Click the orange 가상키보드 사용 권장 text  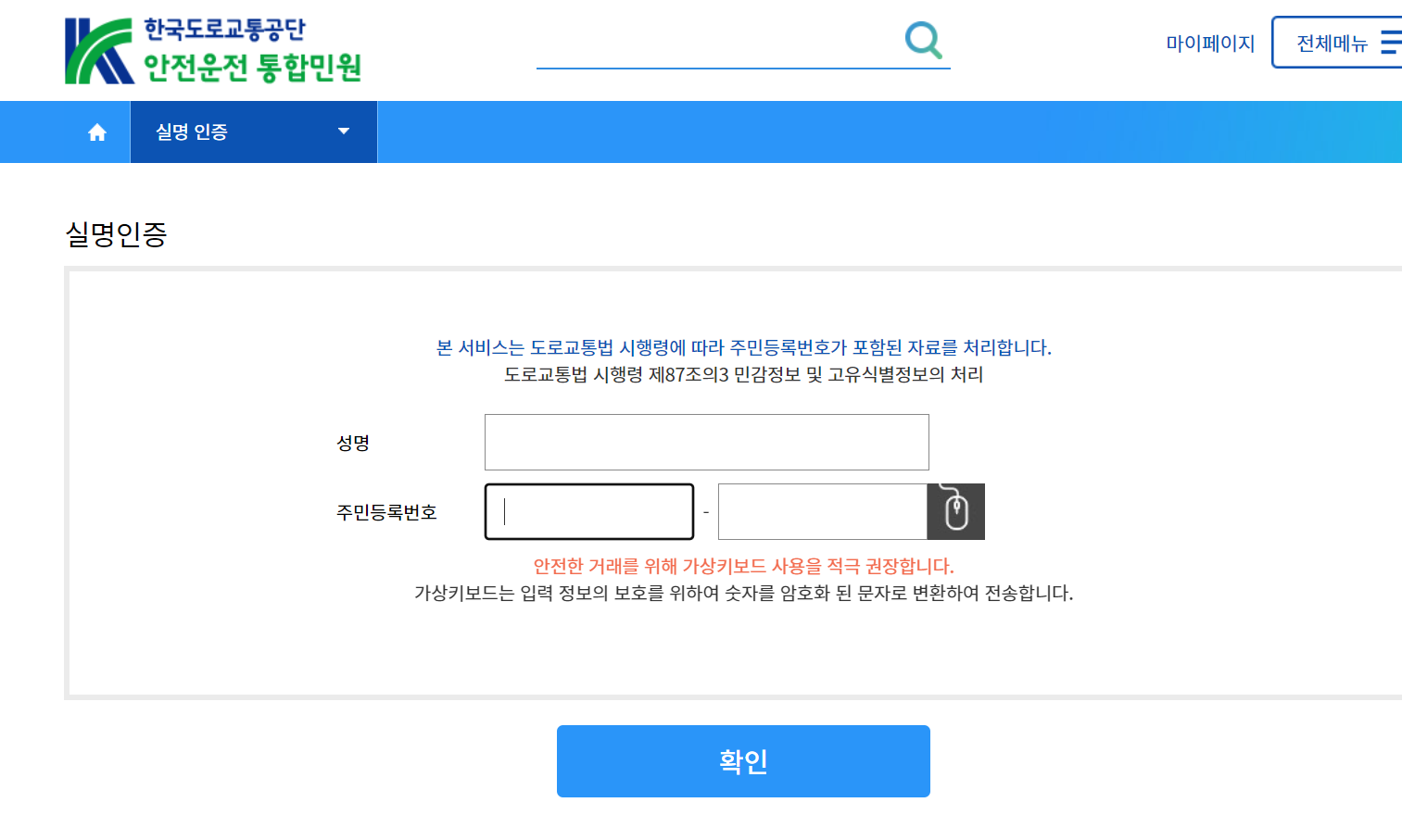pyautogui.click(x=744, y=566)
